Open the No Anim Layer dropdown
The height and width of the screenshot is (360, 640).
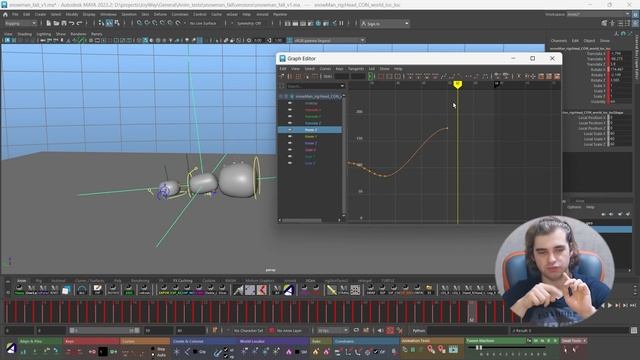click(289, 330)
